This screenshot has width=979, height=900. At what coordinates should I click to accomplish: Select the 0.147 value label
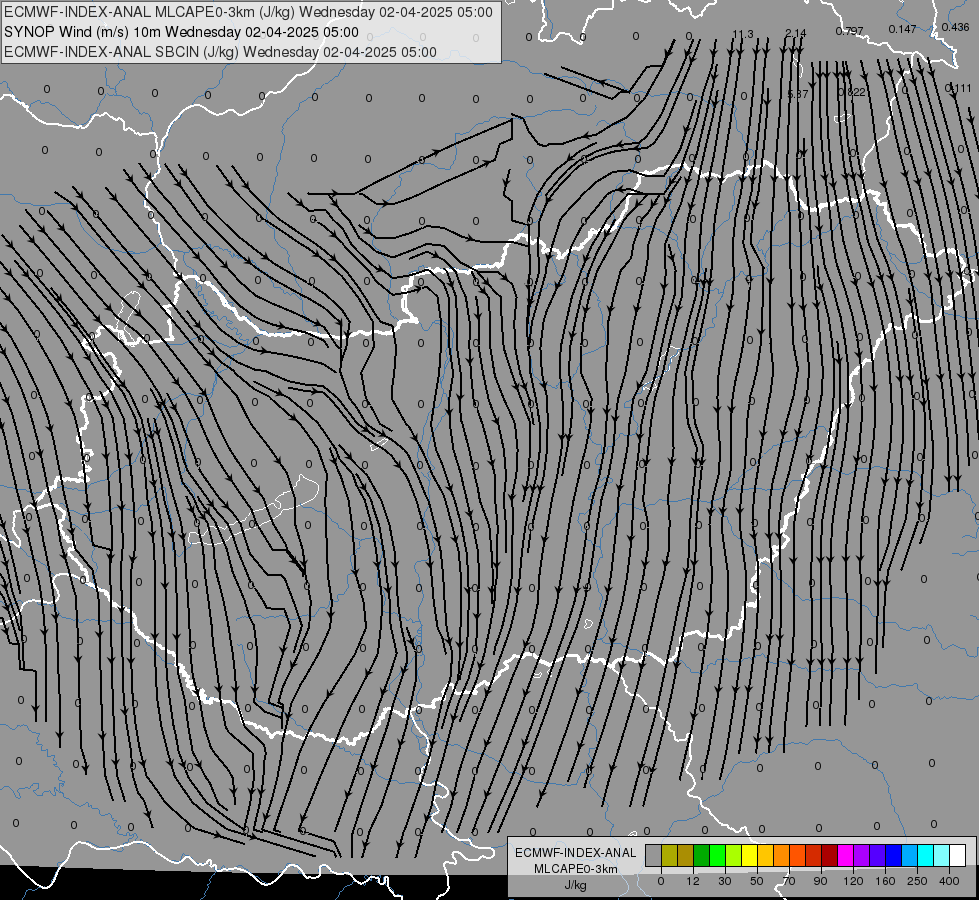(x=902, y=29)
